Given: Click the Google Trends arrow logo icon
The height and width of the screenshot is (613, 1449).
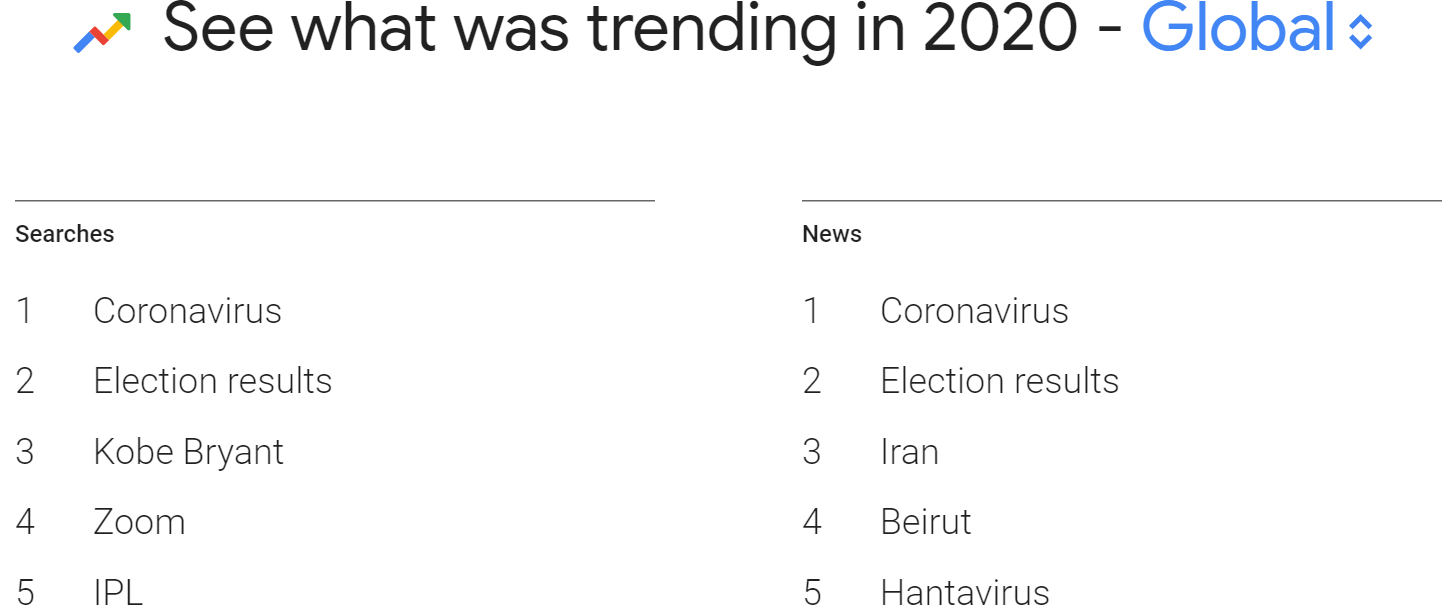Looking at the screenshot, I should (x=103, y=33).
